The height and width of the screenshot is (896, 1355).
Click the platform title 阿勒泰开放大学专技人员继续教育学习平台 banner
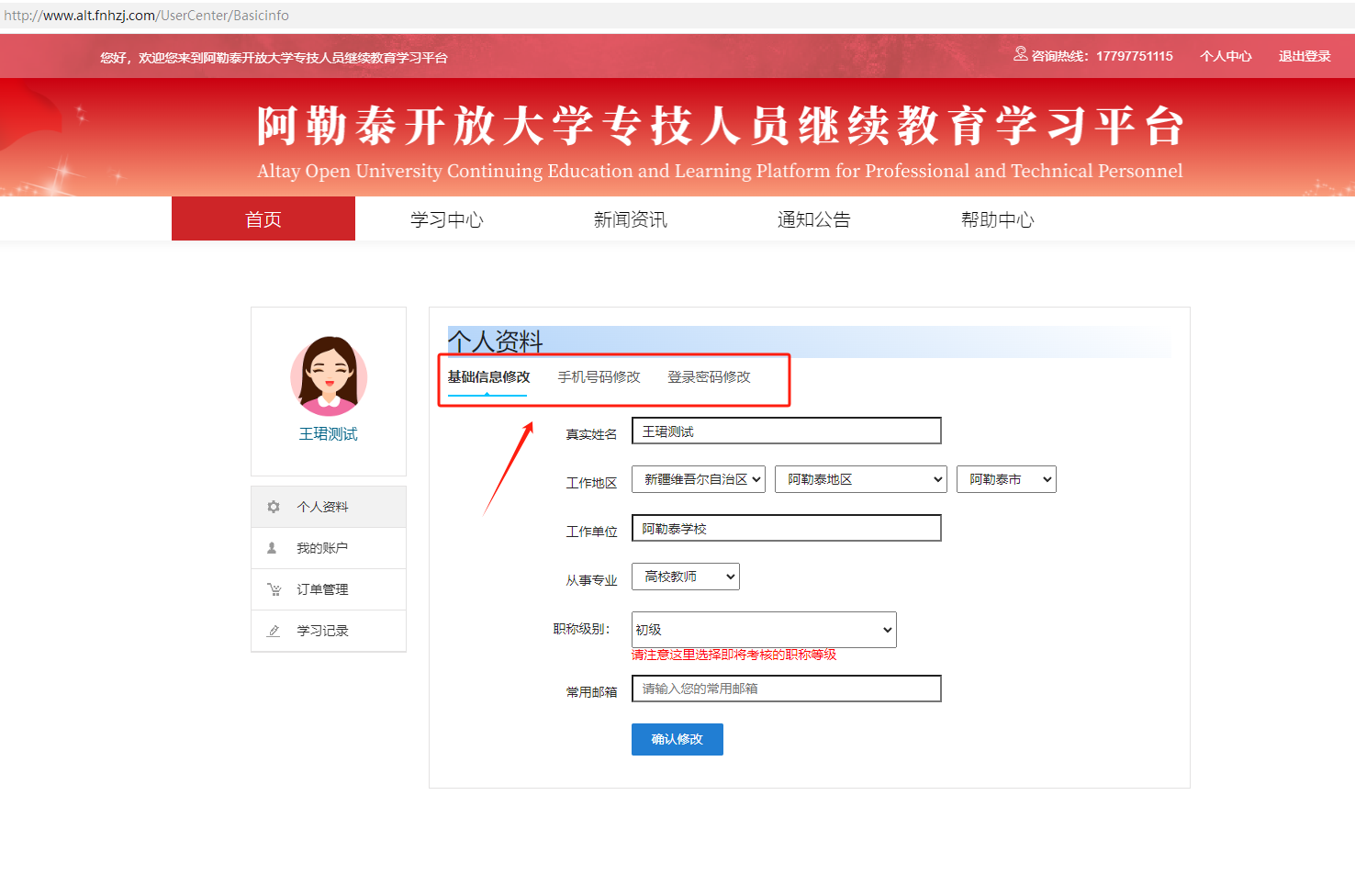tap(720, 126)
